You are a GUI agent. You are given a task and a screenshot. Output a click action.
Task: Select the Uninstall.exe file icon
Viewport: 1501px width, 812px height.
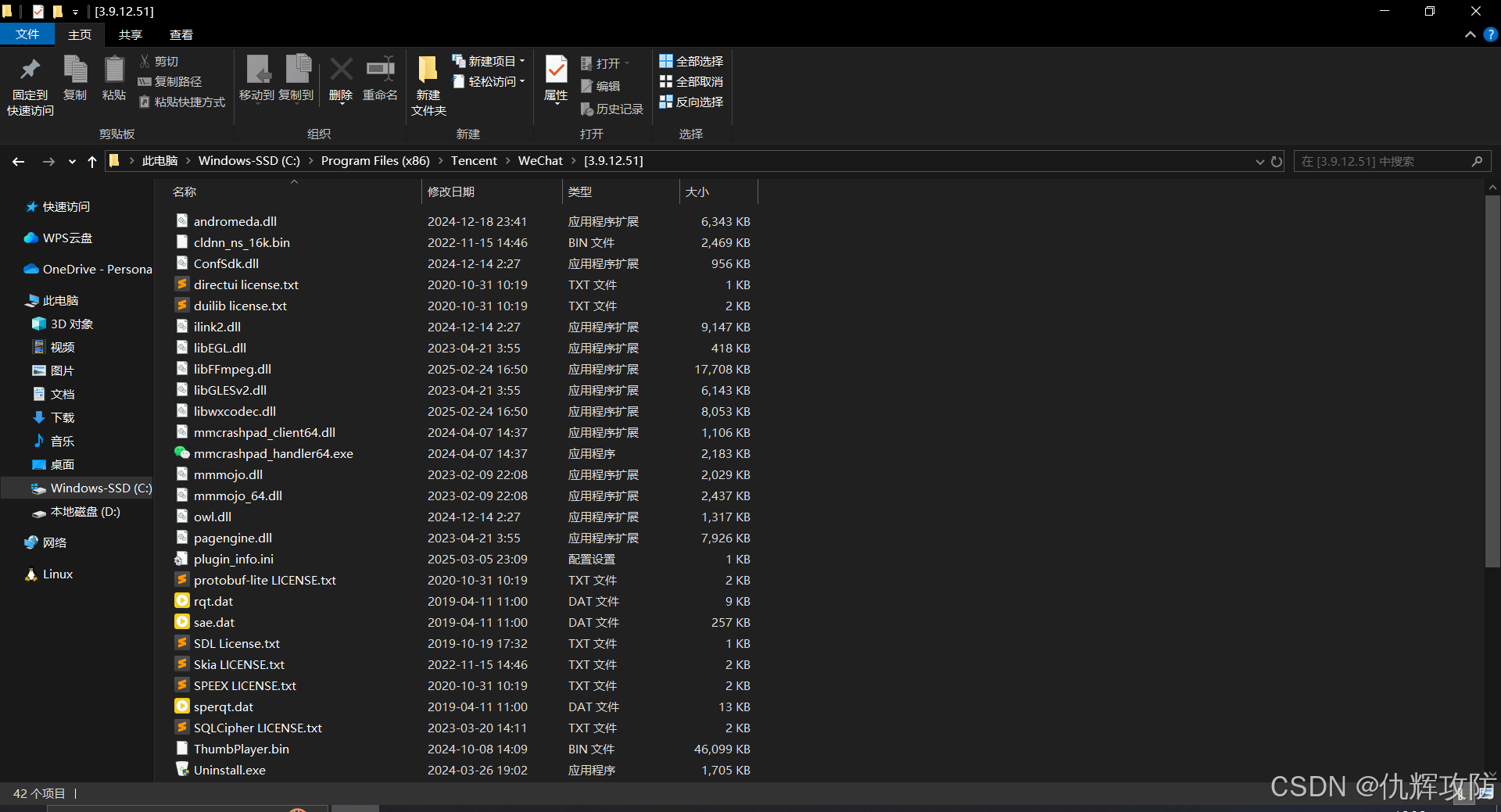click(x=182, y=770)
